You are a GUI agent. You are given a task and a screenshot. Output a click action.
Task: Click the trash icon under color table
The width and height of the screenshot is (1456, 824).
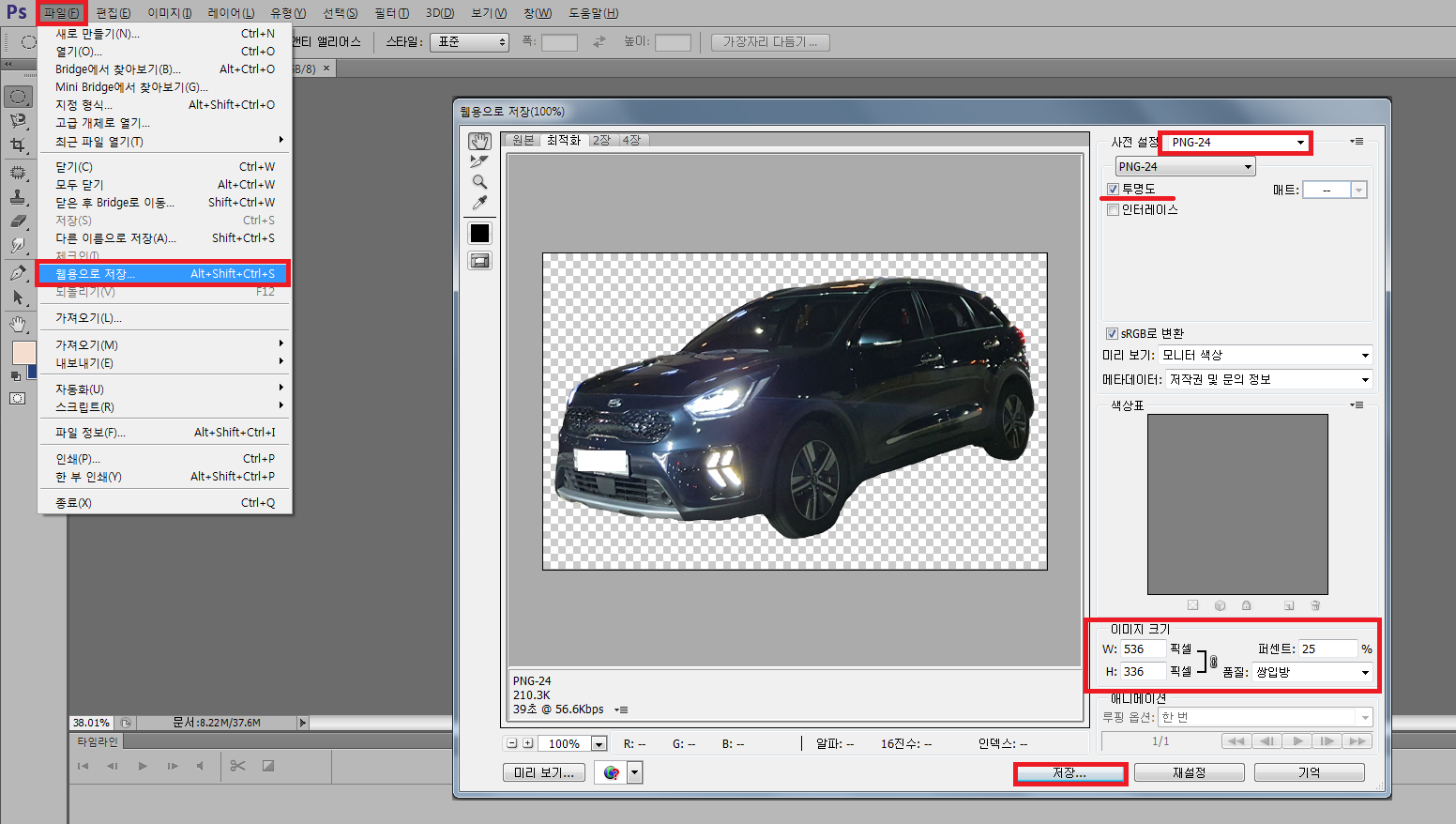coord(1315,605)
